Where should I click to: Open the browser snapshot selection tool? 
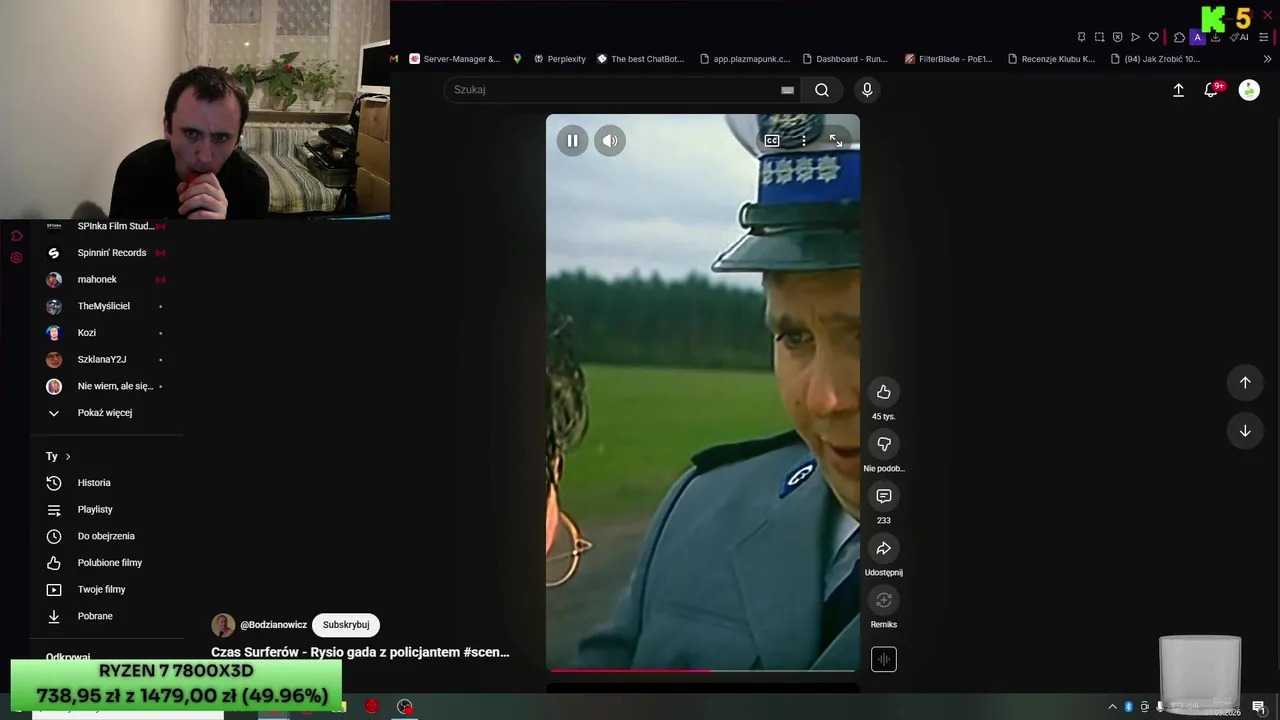[x=1099, y=37]
